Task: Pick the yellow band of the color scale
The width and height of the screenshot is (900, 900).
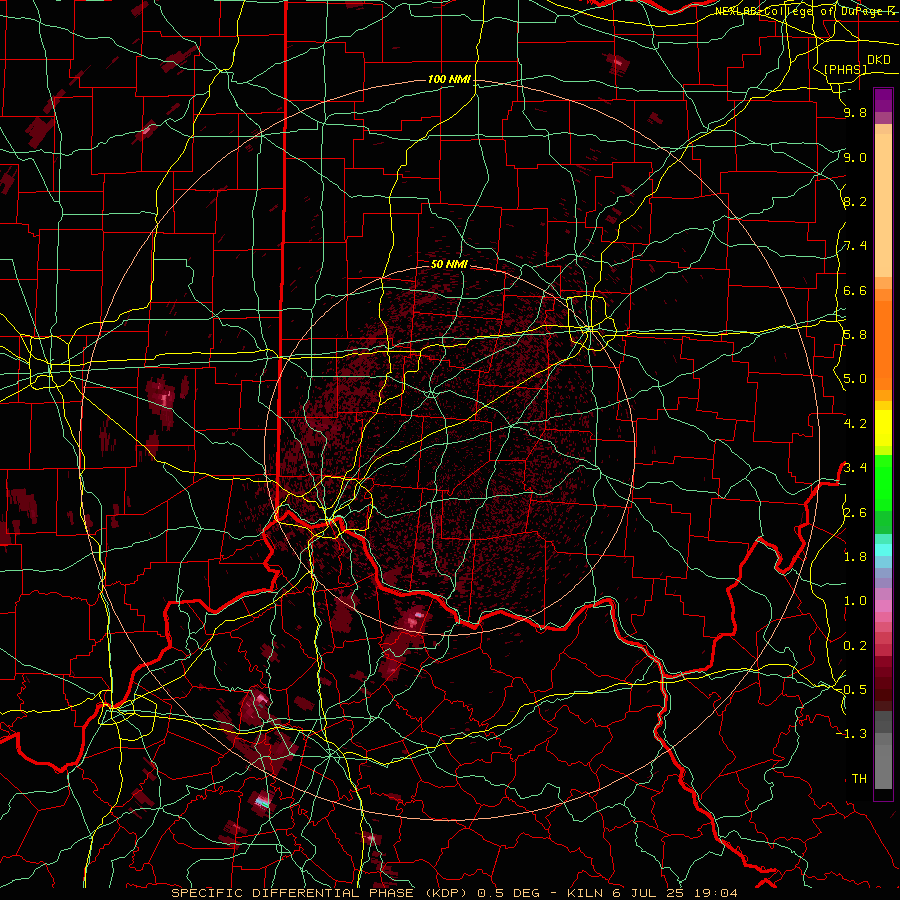Action: click(883, 428)
